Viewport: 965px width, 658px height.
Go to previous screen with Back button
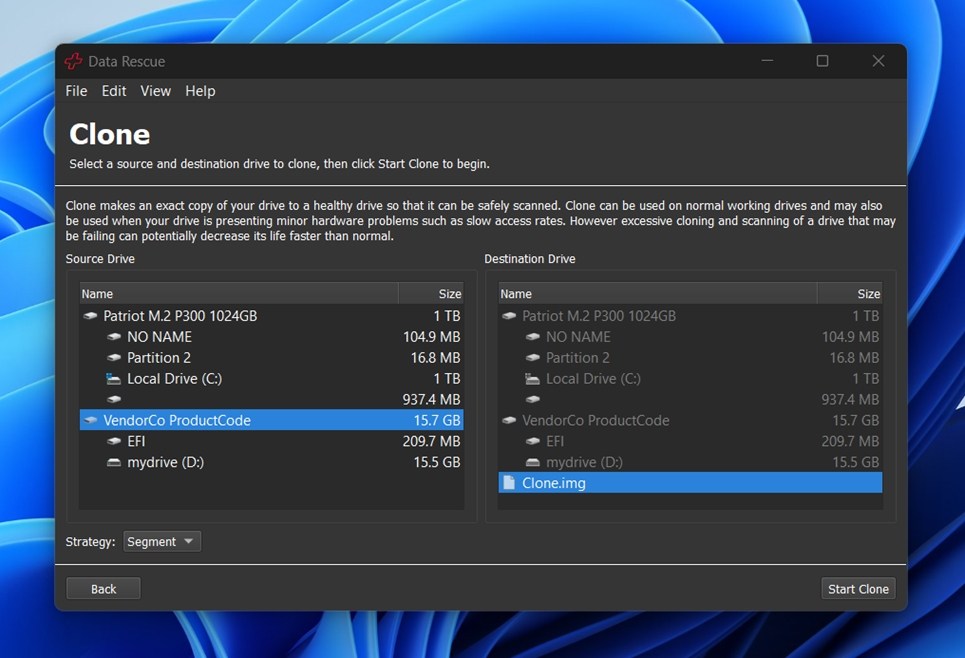[x=103, y=589]
